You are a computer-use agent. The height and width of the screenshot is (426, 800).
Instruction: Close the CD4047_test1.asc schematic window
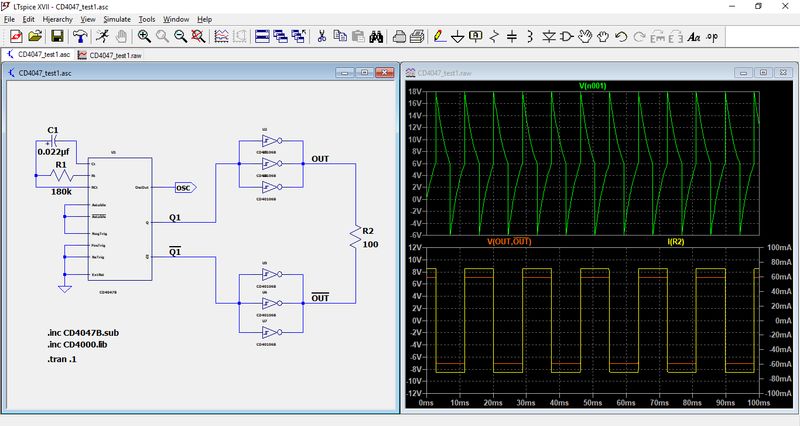pos(385,73)
